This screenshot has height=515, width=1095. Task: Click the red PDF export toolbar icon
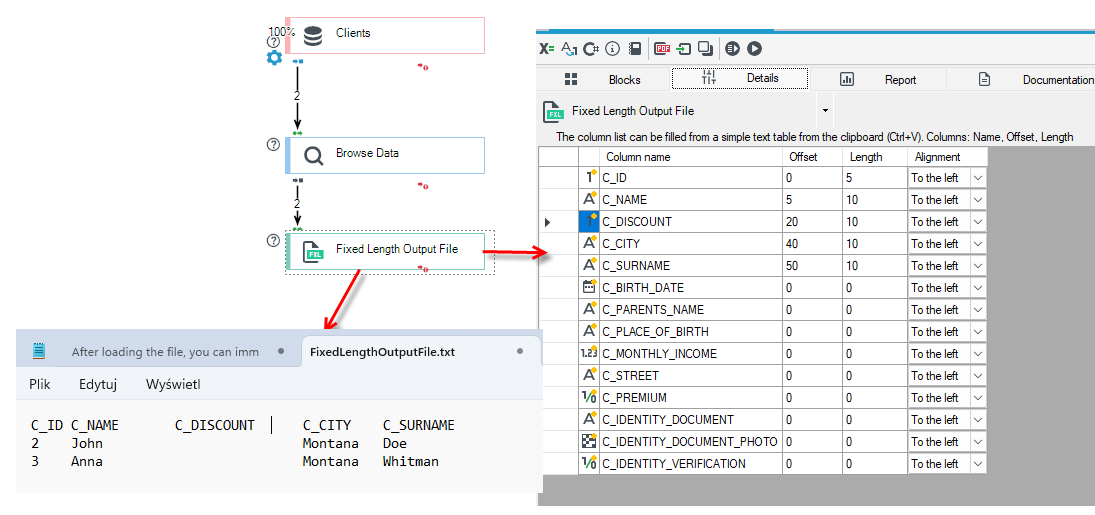click(x=662, y=48)
